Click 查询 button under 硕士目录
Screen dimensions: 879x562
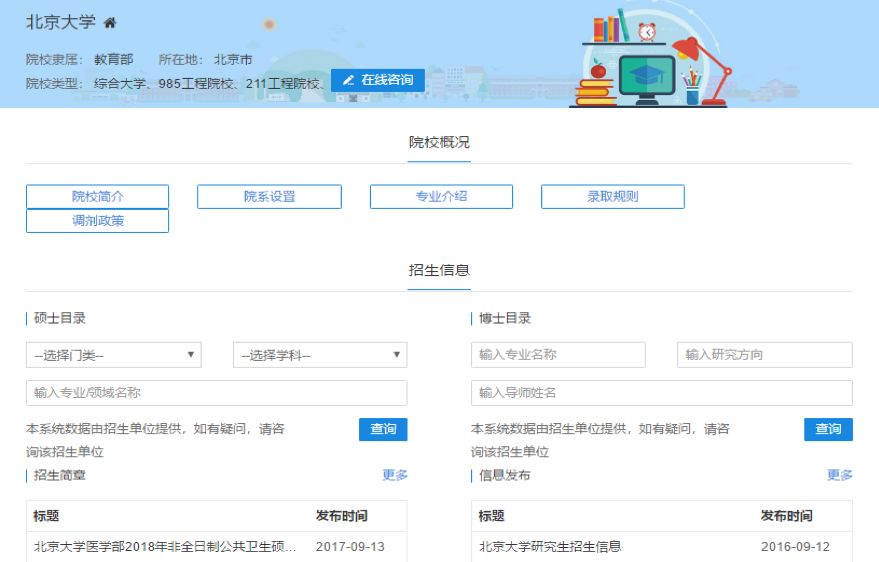[x=383, y=429]
